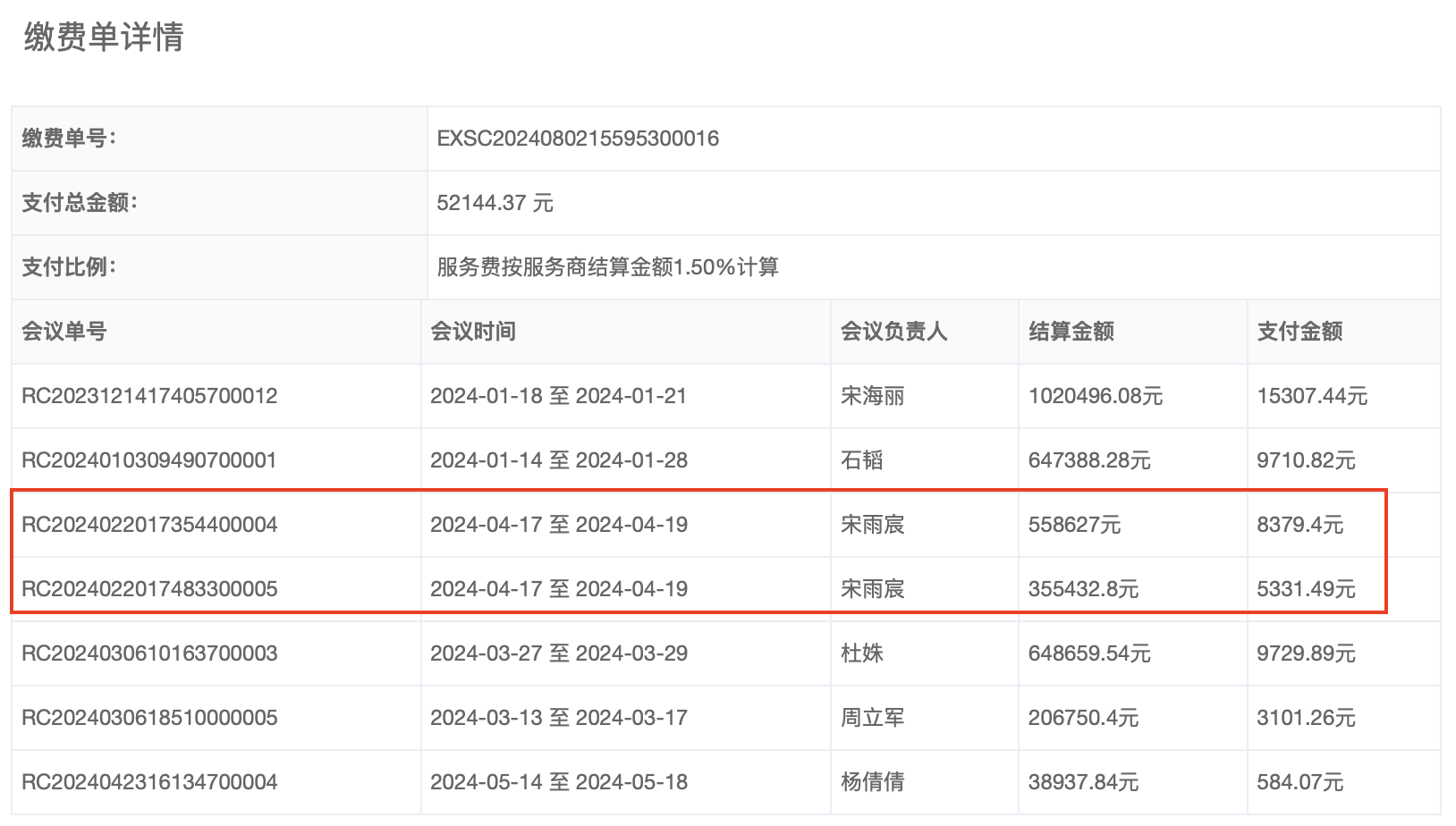Open meeting order RC2023121417405700012

click(149, 396)
